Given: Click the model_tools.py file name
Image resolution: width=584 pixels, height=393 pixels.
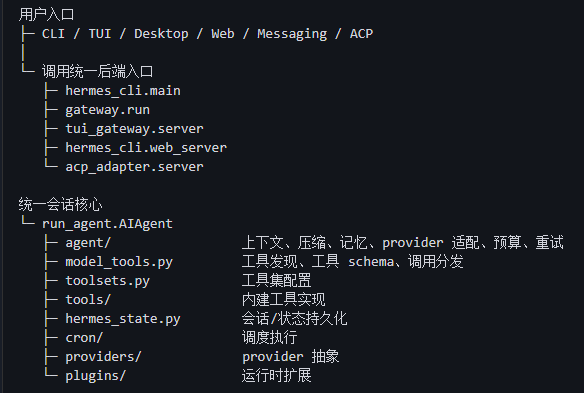Looking at the screenshot, I should [119, 262].
